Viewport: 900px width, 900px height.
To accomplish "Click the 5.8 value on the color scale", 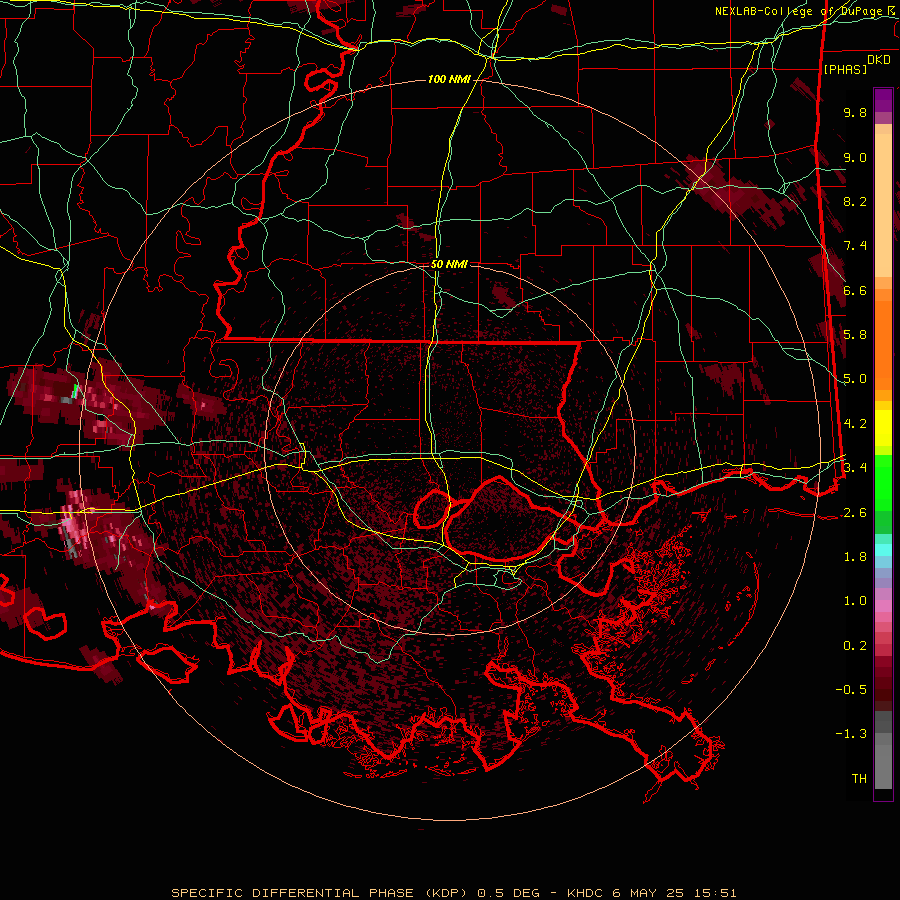I will tap(855, 335).
